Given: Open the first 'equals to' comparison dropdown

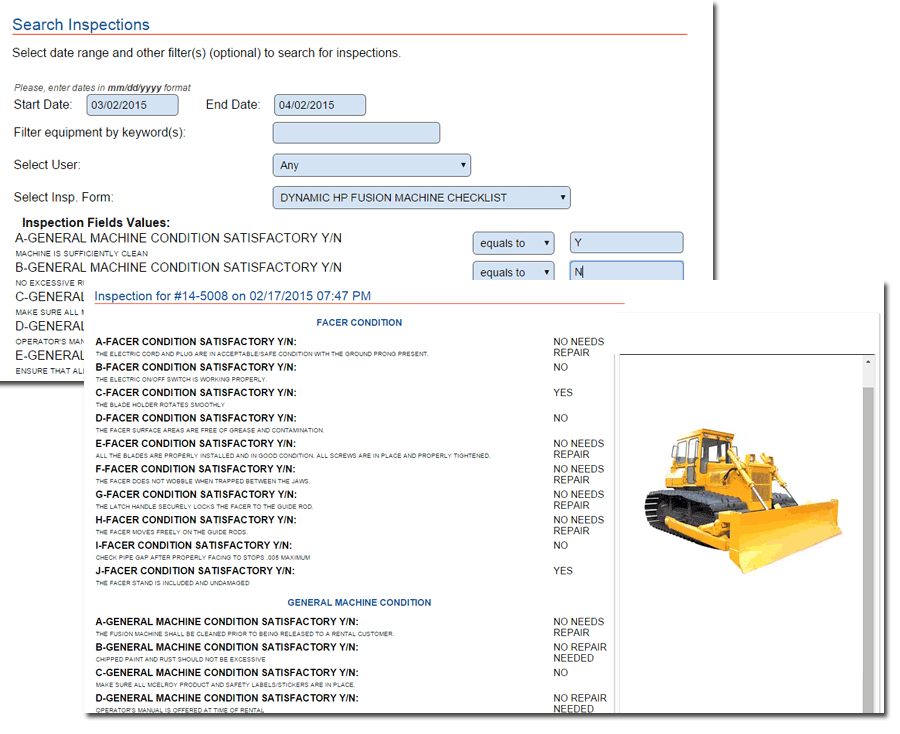Looking at the screenshot, I should pos(513,242).
